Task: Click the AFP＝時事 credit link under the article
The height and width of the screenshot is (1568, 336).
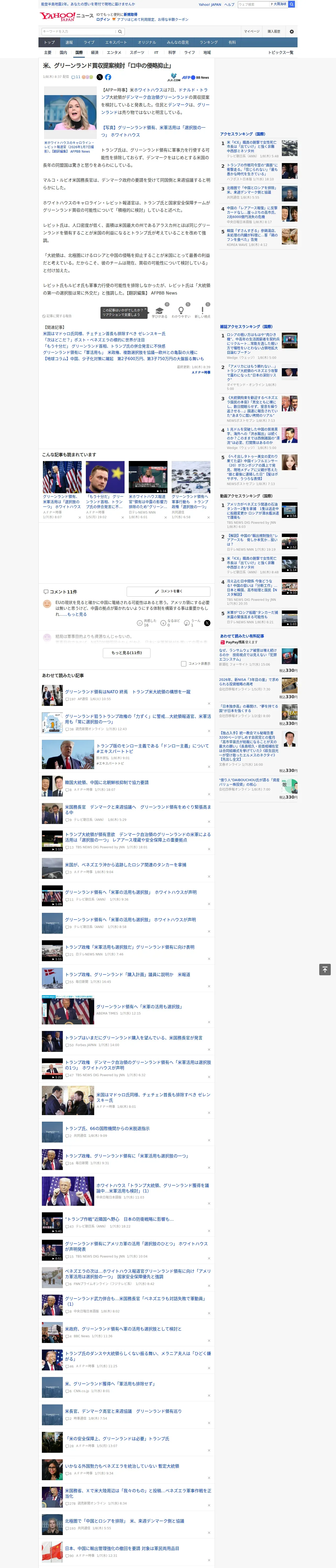Action: tap(201, 372)
